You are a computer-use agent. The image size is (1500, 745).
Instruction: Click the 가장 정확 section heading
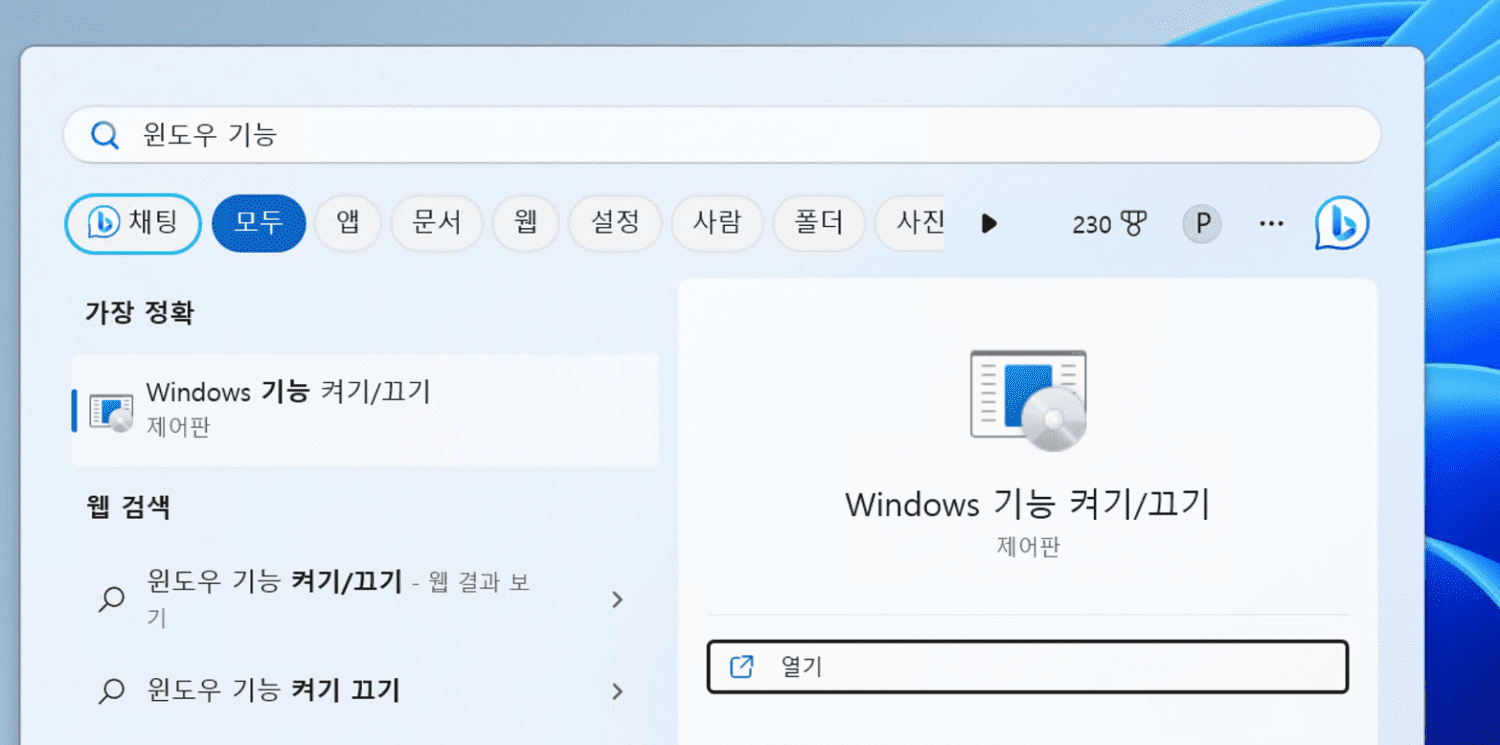(x=139, y=313)
